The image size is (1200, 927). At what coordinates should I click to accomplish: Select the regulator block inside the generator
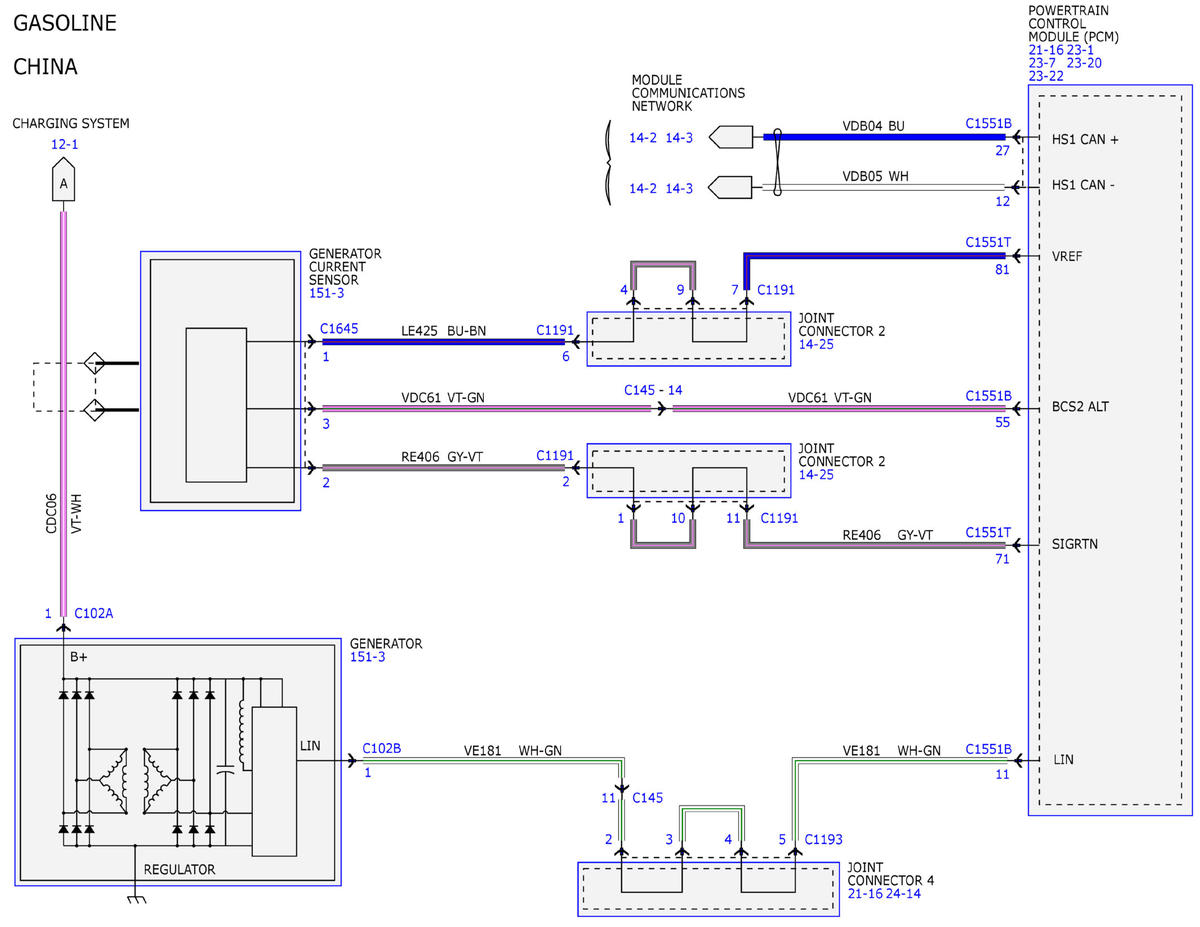click(x=274, y=781)
